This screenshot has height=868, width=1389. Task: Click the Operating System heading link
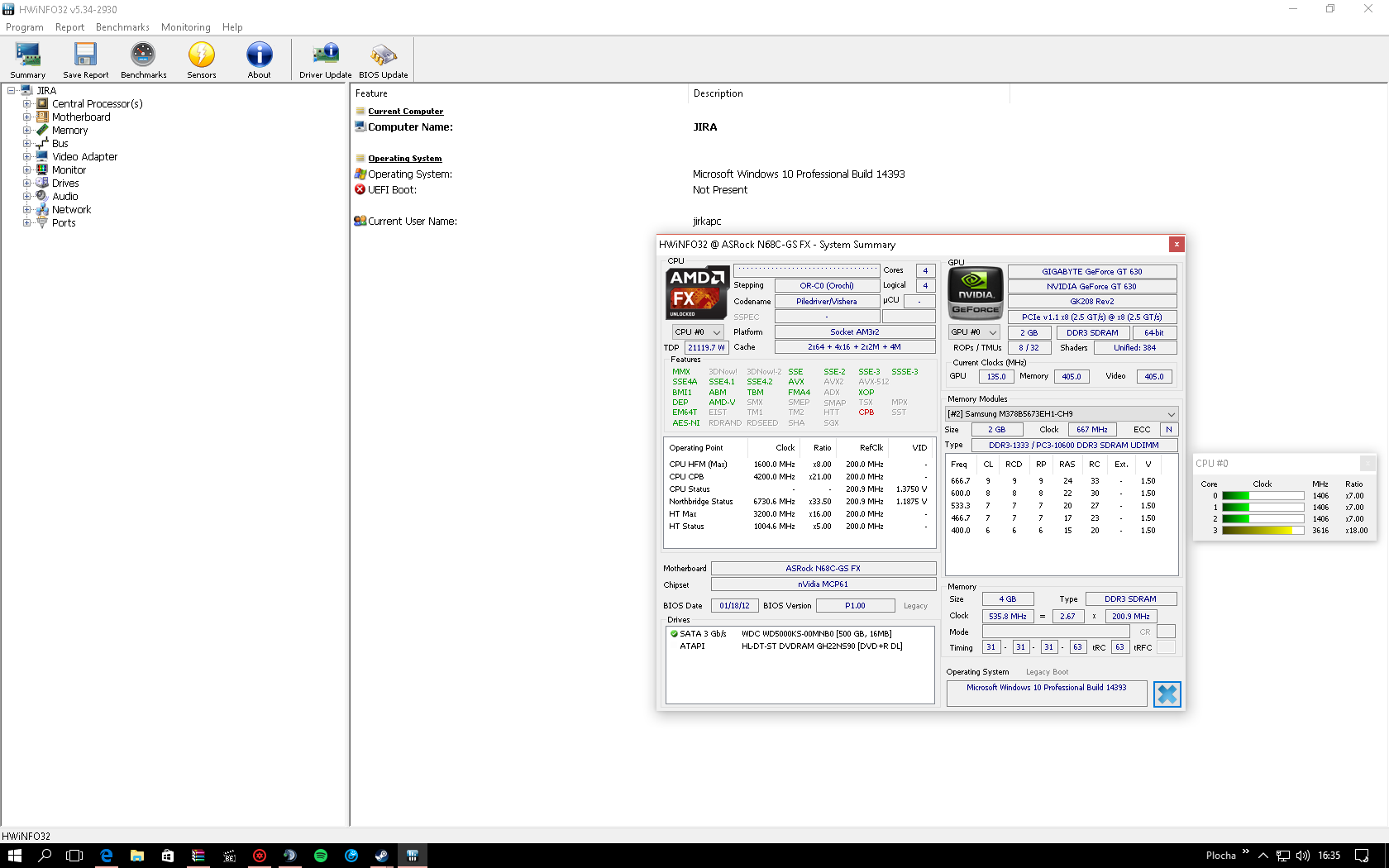pyautogui.click(x=404, y=159)
